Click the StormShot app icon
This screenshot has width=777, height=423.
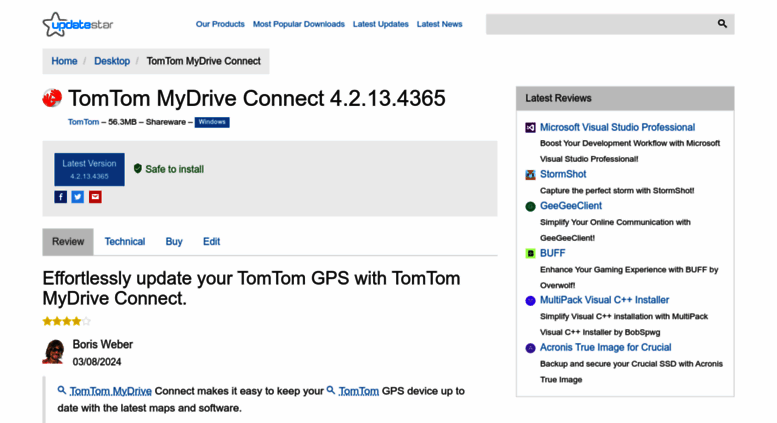[530, 175]
